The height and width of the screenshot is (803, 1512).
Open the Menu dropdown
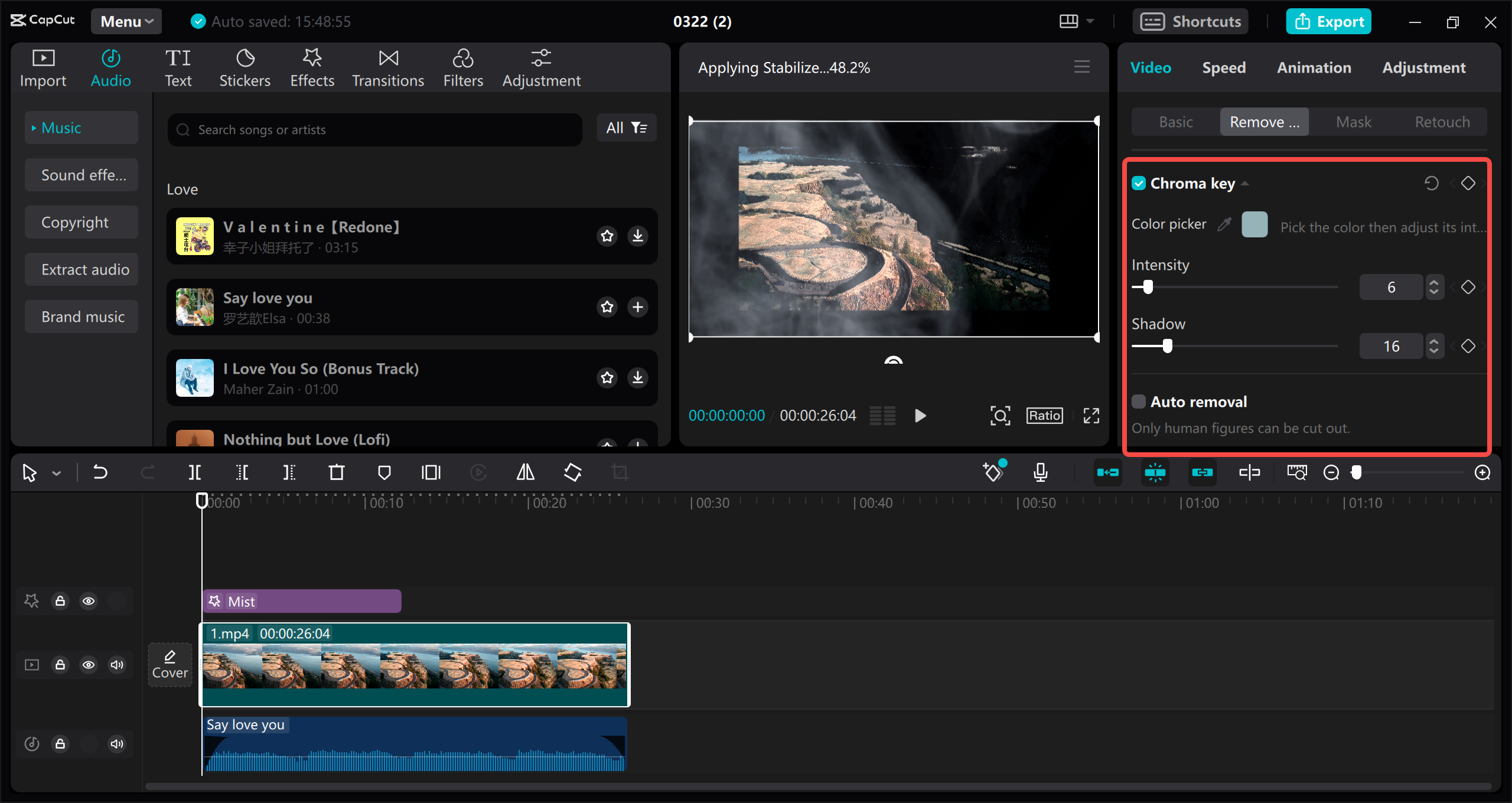[x=125, y=21]
